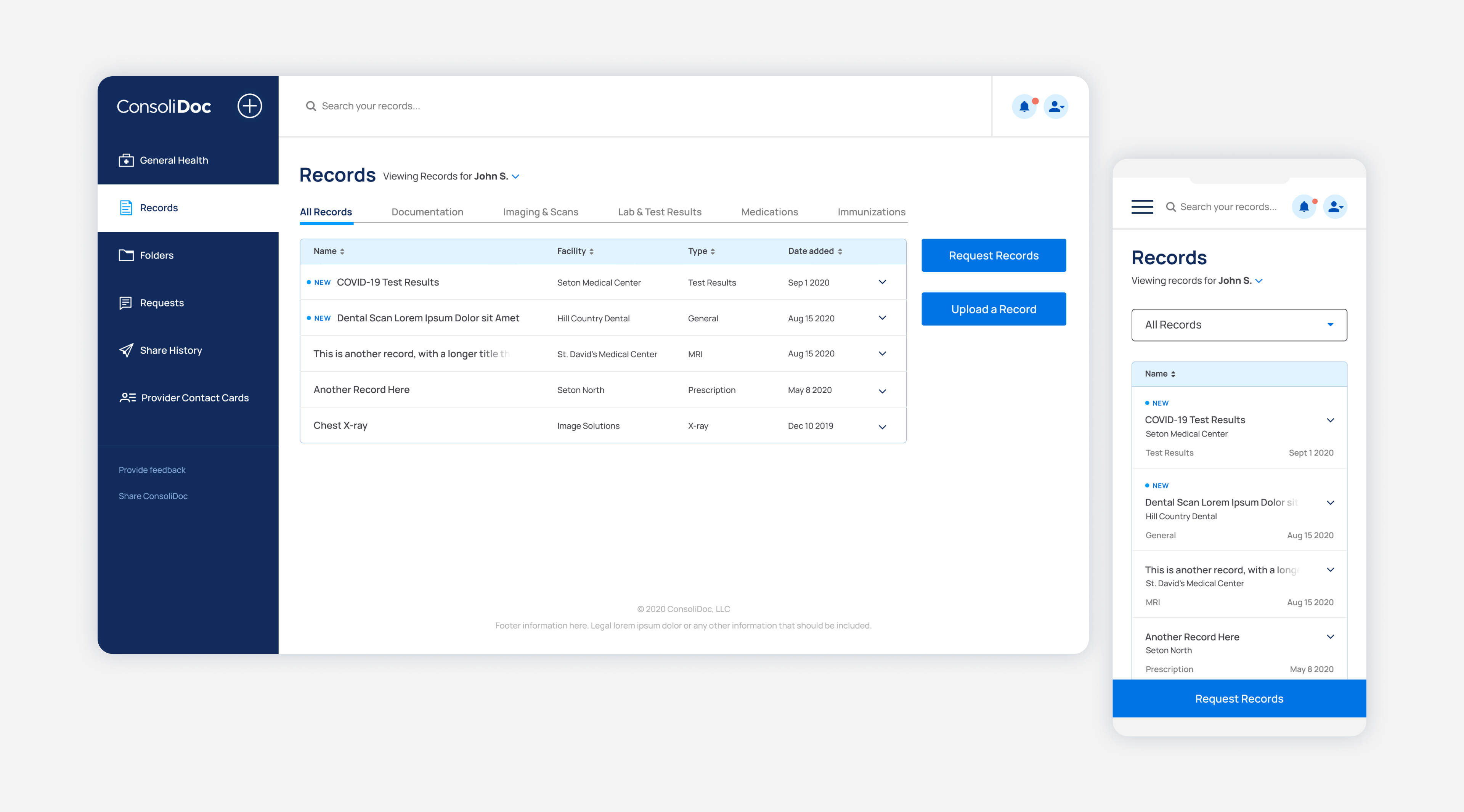The width and height of the screenshot is (1464, 812).
Task: Switch to the Medications tab
Action: pos(769,212)
